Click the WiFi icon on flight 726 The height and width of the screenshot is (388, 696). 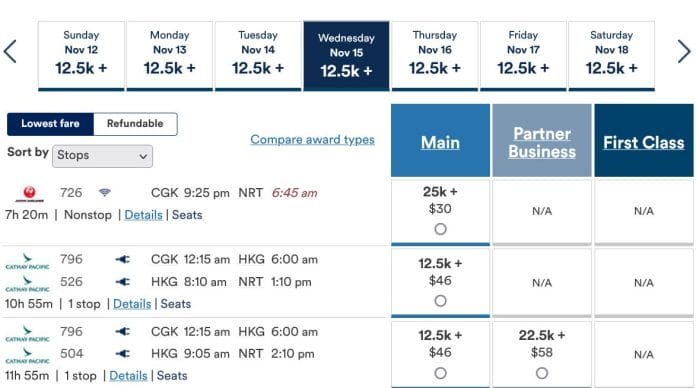105,193
